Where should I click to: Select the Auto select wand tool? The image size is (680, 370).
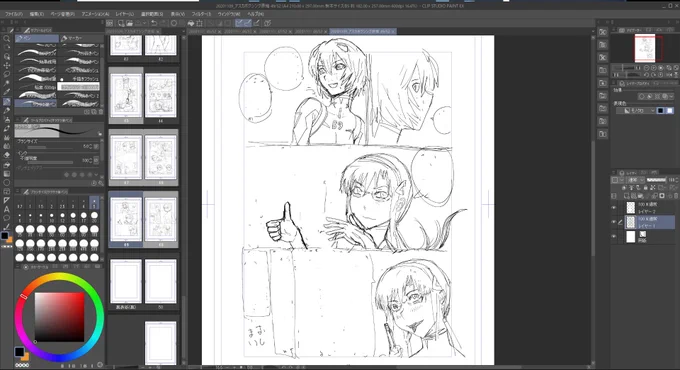[x=7, y=83]
